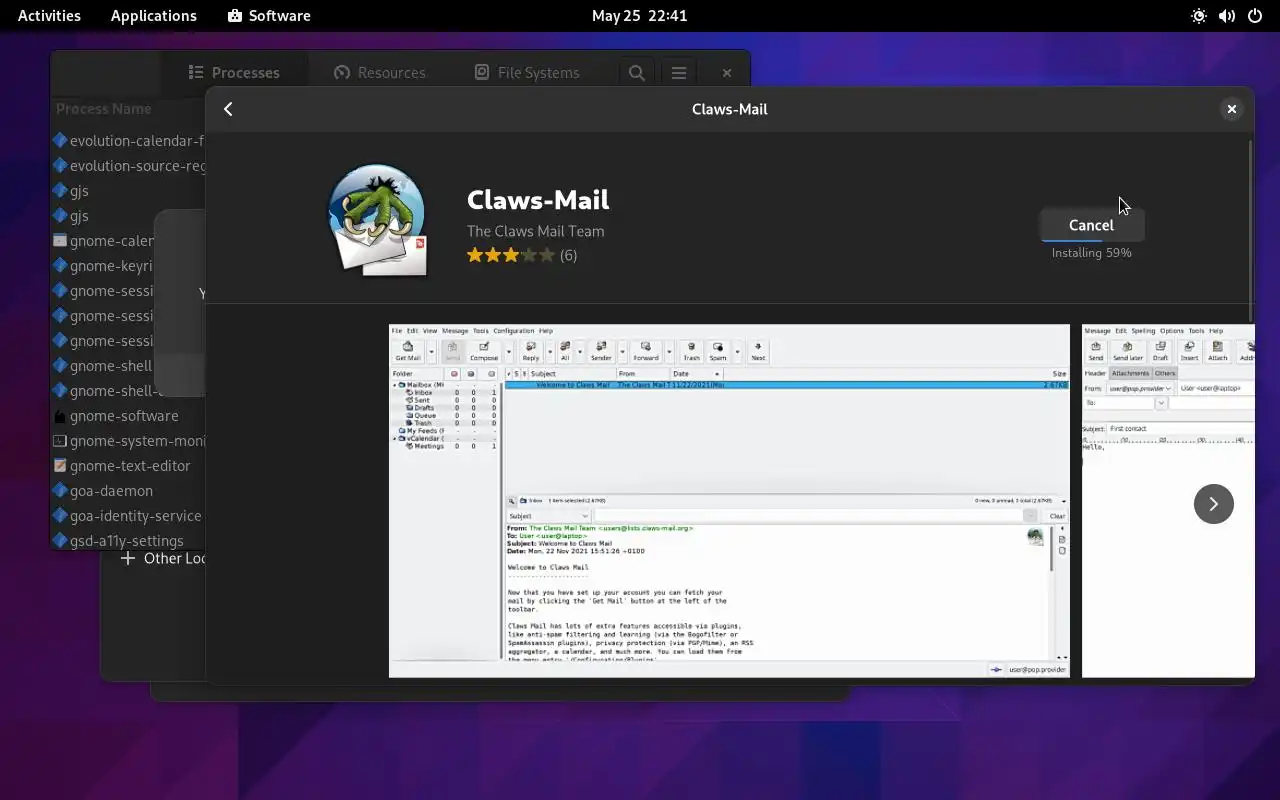This screenshot has width=1280, height=800.
Task: Click the gnome-text-editor process icon
Action: pos(60,466)
